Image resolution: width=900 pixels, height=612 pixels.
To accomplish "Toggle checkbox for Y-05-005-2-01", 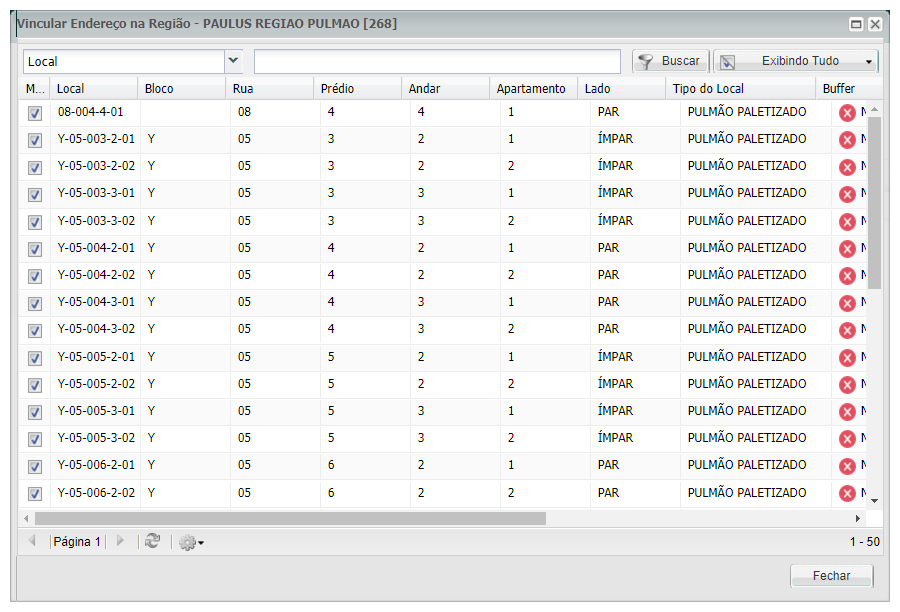I will [35, 358].
